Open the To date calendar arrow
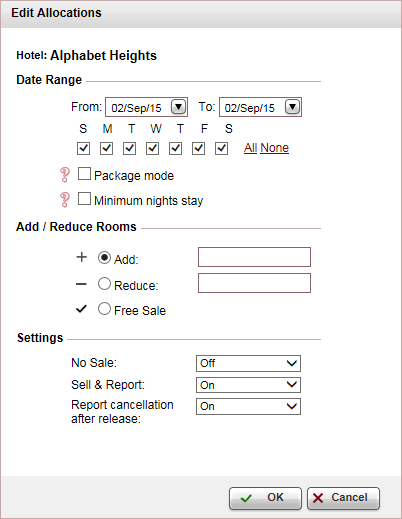 [x=293, y=107]
